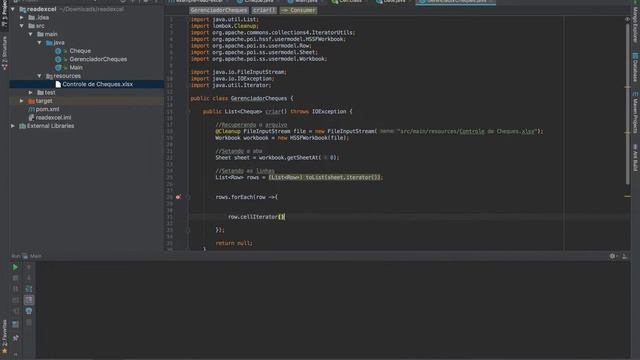
Task: Click GerenciadorCheques breadcrumb
Action: coord(218,10)
